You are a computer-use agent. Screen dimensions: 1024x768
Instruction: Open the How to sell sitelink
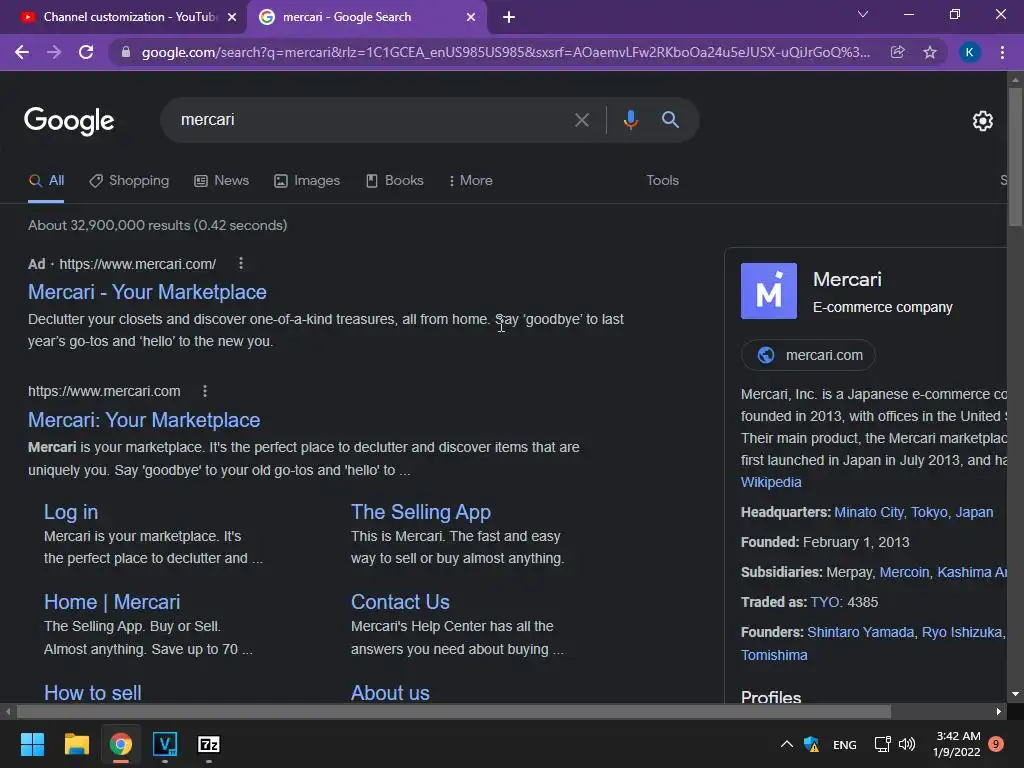pyautogui.click(x=92, y=693)
